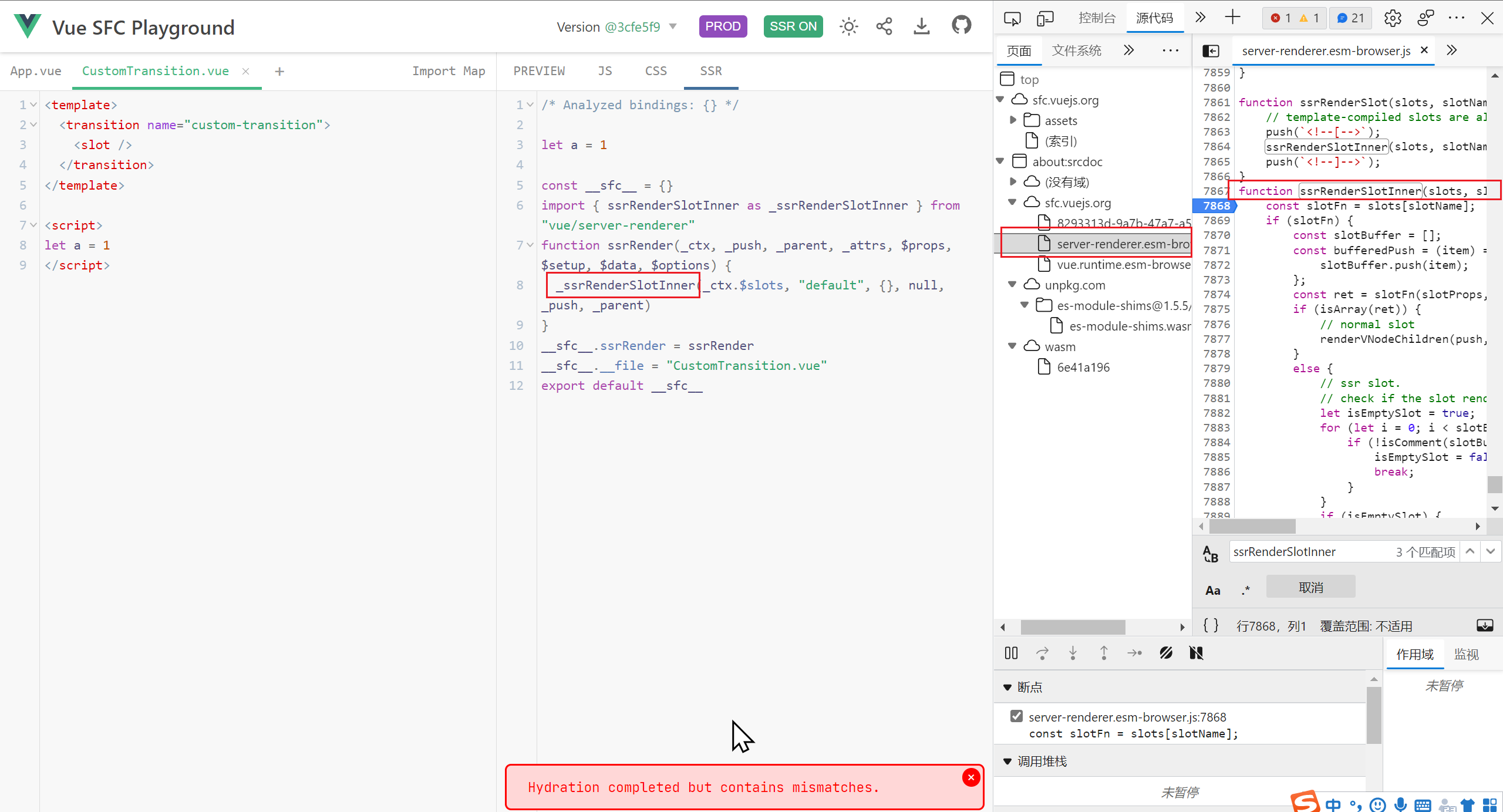1503x812 pixels.
Task: Click the navigator pane horizontal scrollbar
Action: click(1073, 627)
